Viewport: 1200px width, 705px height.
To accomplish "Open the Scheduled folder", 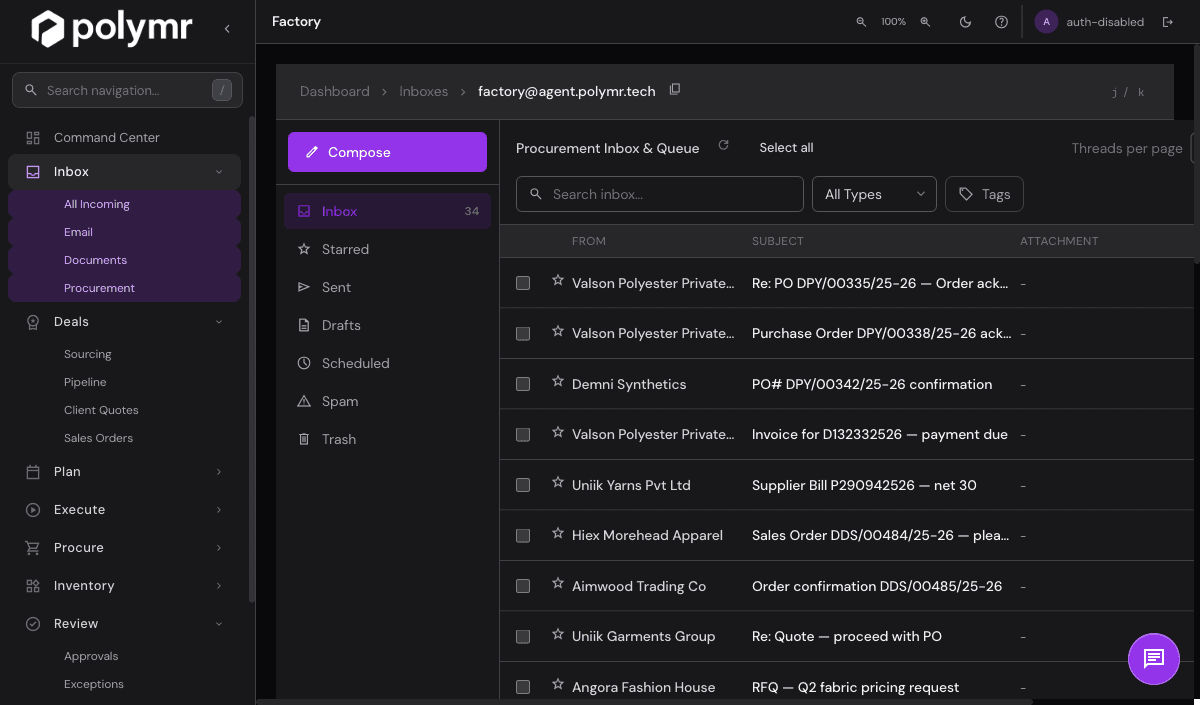I will click(x=387, y=363).
